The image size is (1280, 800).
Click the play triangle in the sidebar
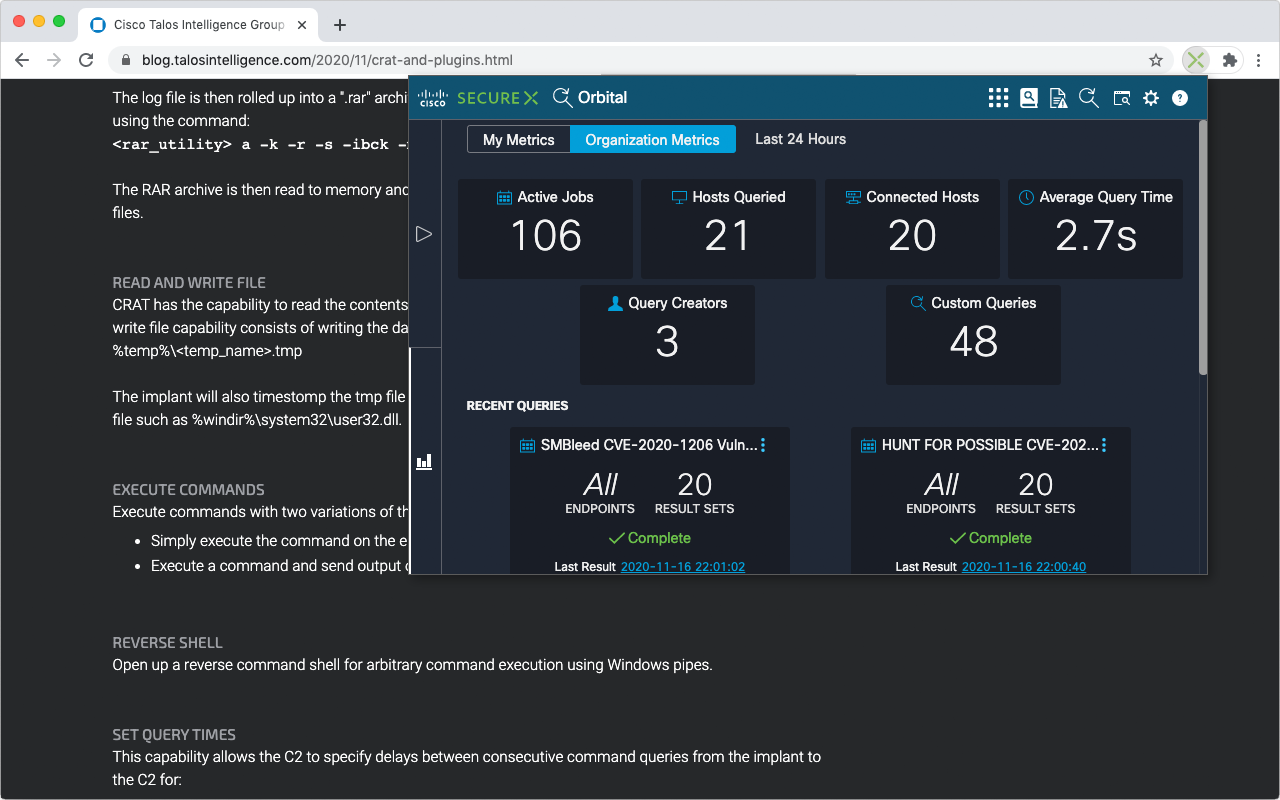click(x=424, y=233)
